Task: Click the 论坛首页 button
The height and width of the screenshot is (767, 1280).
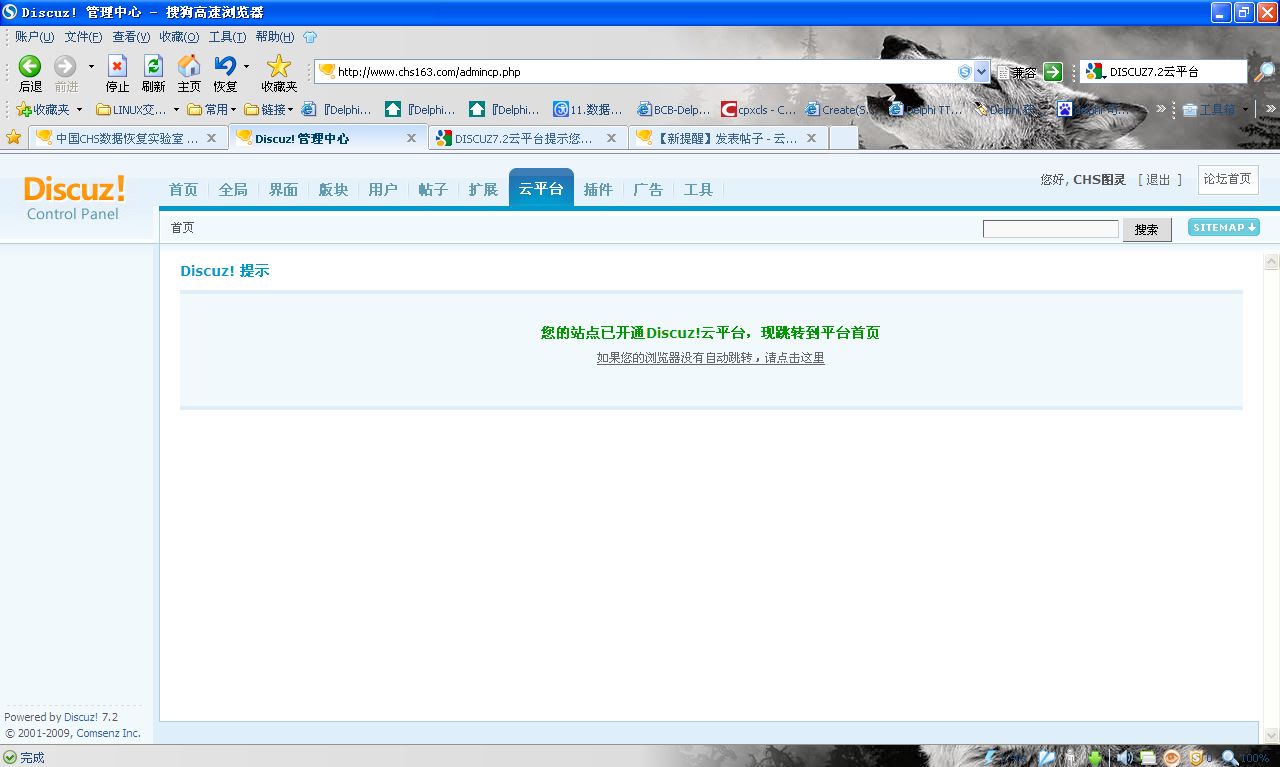Action: tap(1227, 179)
